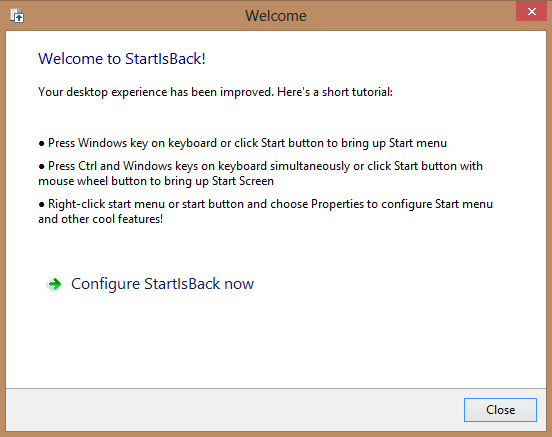Click the green arrow beside Configure StartIsBack
Screen dimensions: 552x437
click(55, 284)
